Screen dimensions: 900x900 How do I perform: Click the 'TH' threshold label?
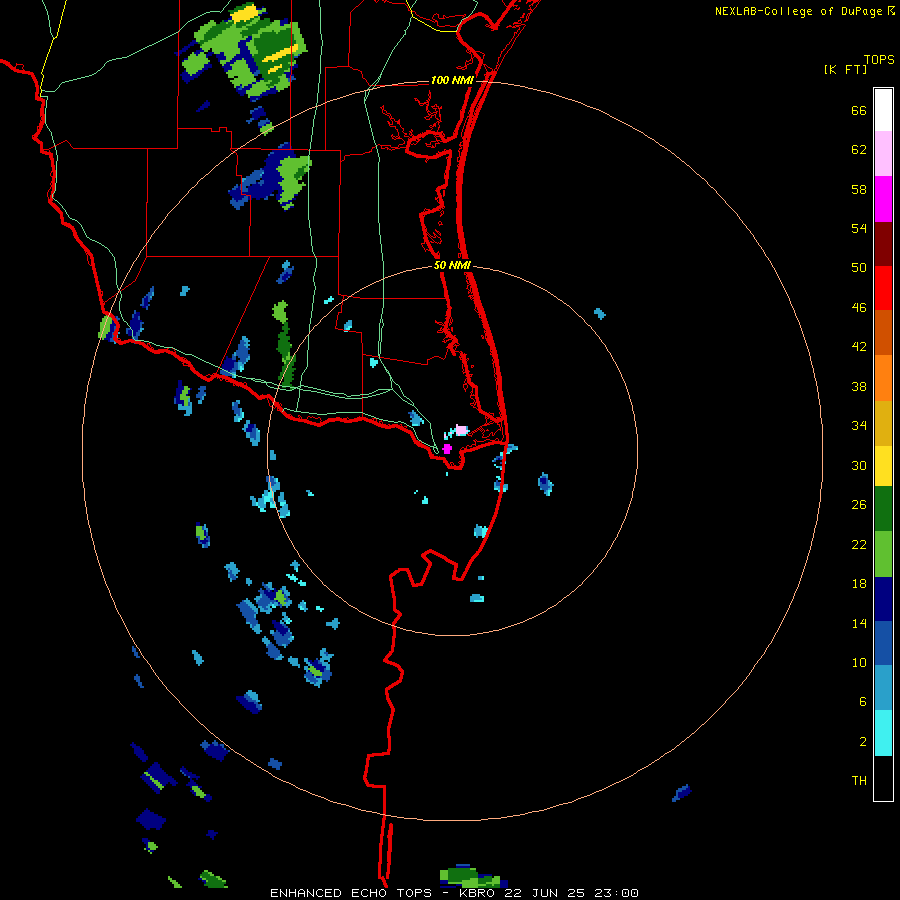(859, 781)
